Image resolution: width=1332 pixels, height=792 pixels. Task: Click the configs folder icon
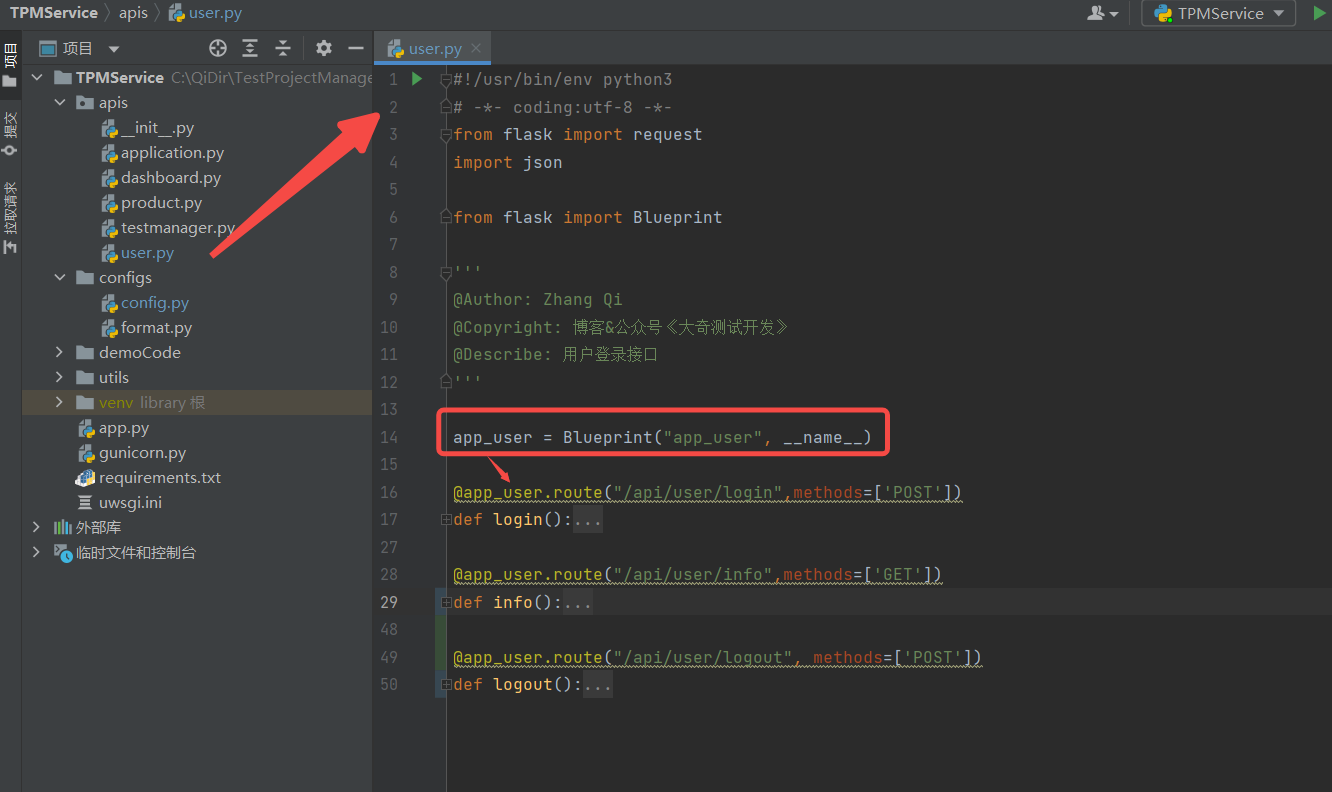[x=84, y=277]
